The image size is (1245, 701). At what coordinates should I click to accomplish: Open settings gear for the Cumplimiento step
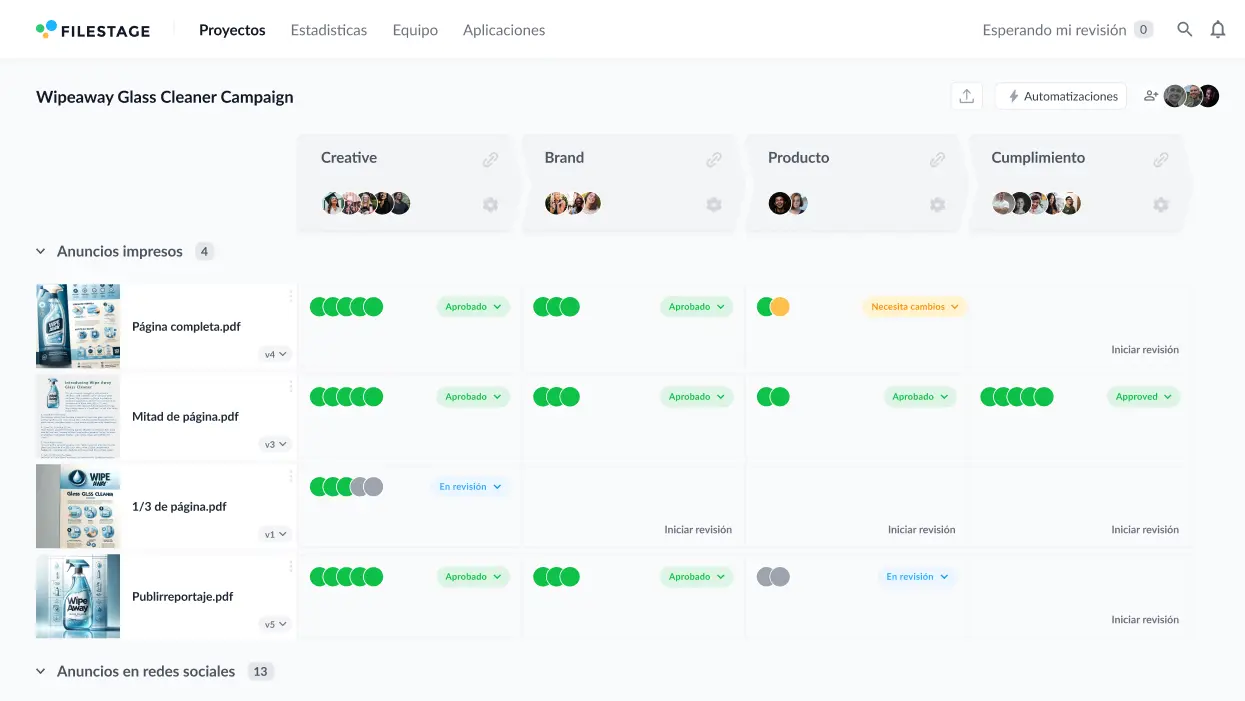point(1160,203)
